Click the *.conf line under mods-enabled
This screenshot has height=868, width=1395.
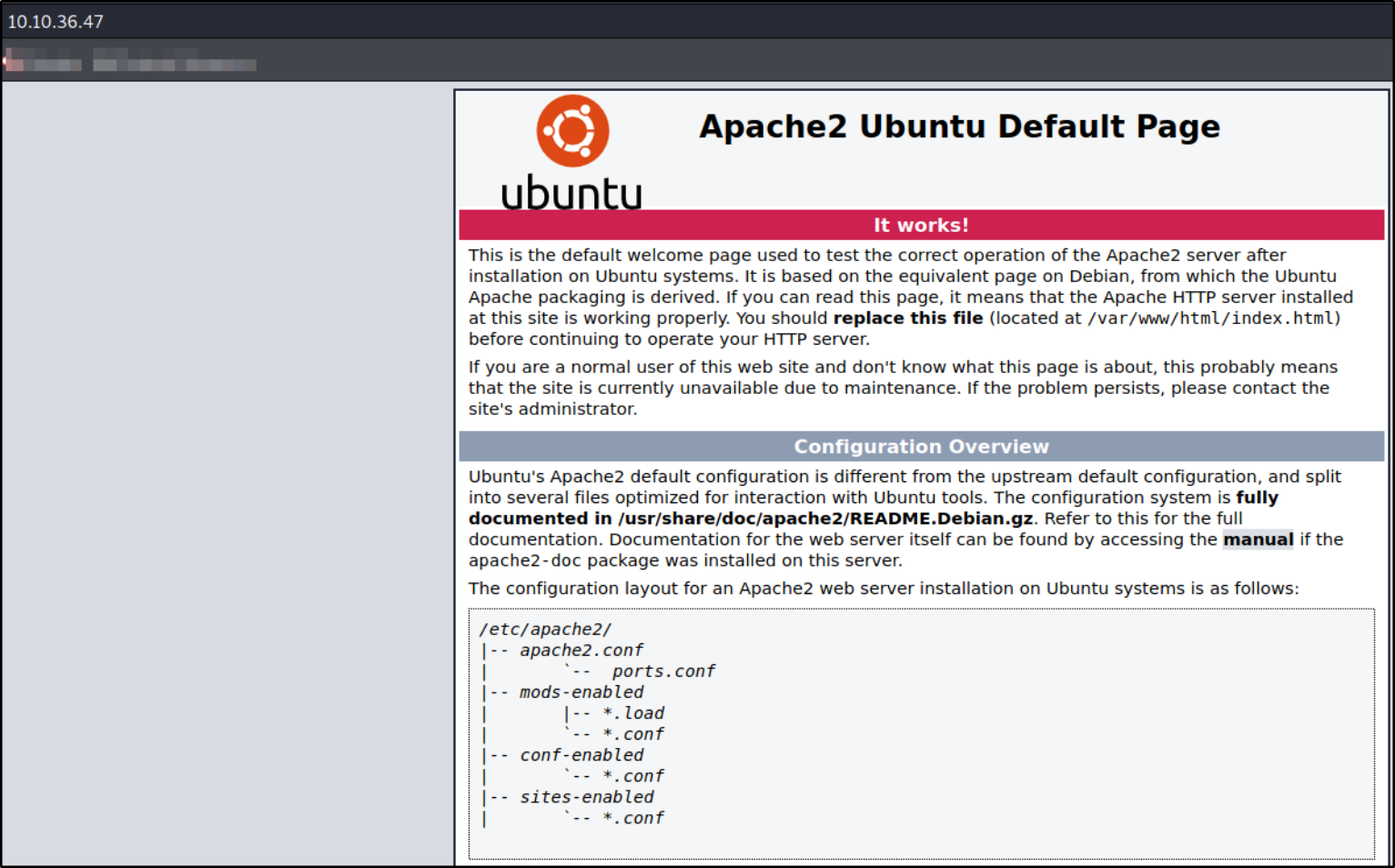coord(633,734)
